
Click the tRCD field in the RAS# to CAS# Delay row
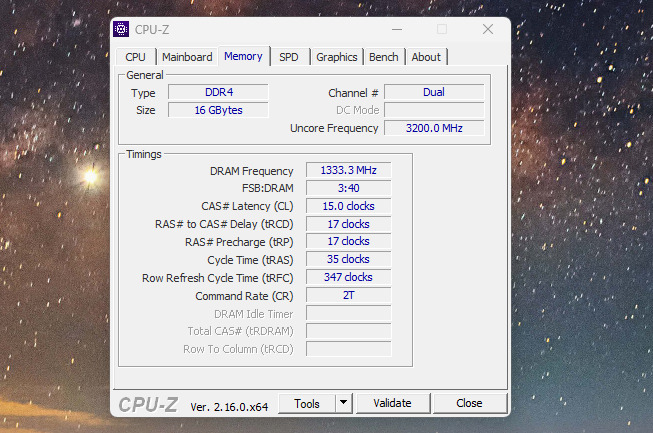tap(349, 224)
